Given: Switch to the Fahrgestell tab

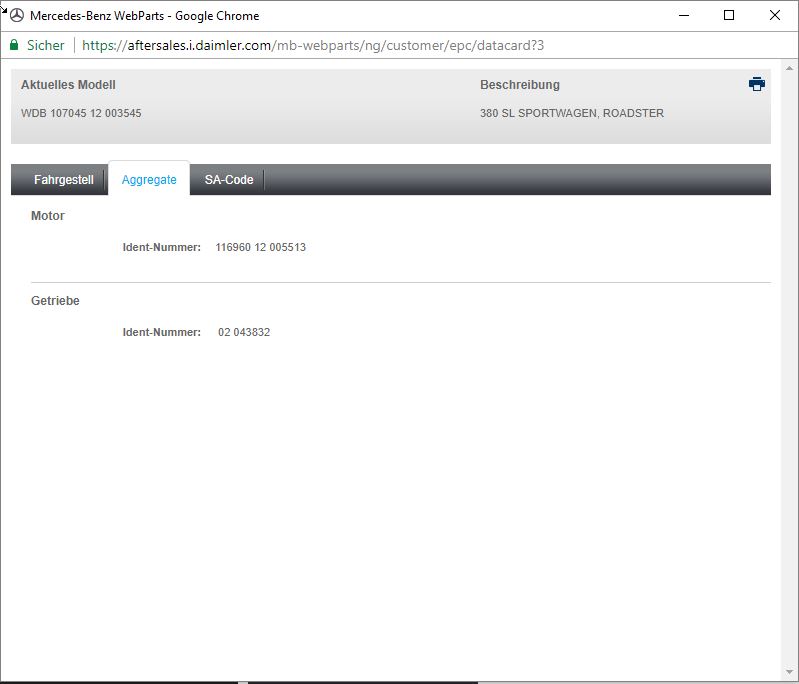Looking at the screenshot, I should 63,180.
